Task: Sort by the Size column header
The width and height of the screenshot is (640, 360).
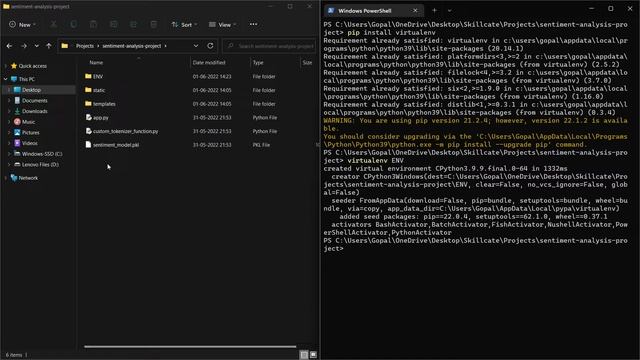Action: pyautogui.click(x=307, y=63)
